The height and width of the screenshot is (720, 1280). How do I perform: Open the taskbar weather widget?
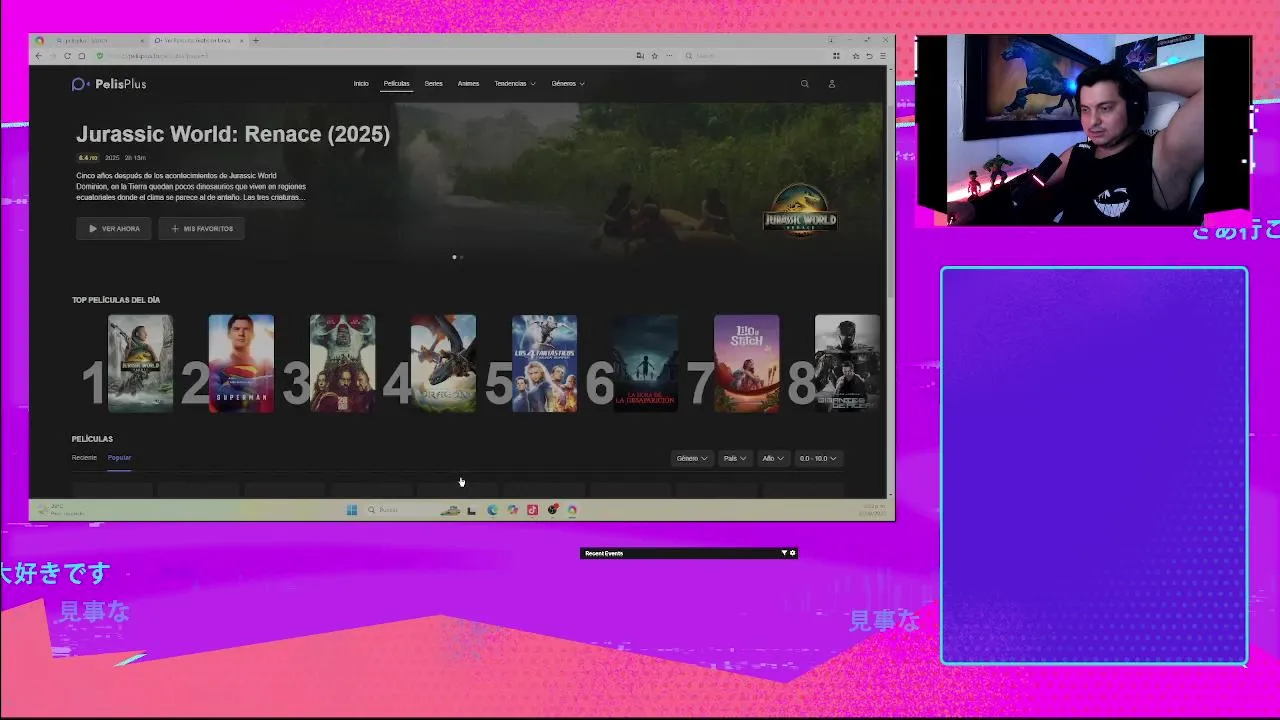(x=60, y=510)
